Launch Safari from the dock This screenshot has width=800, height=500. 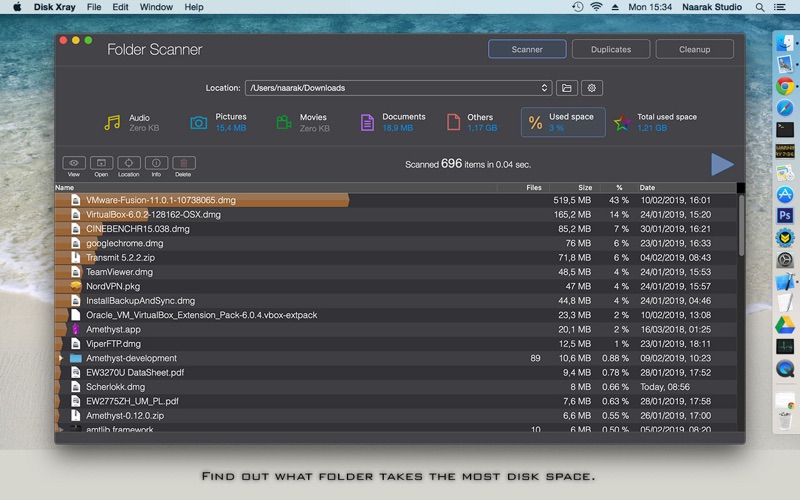click(785, 108)
